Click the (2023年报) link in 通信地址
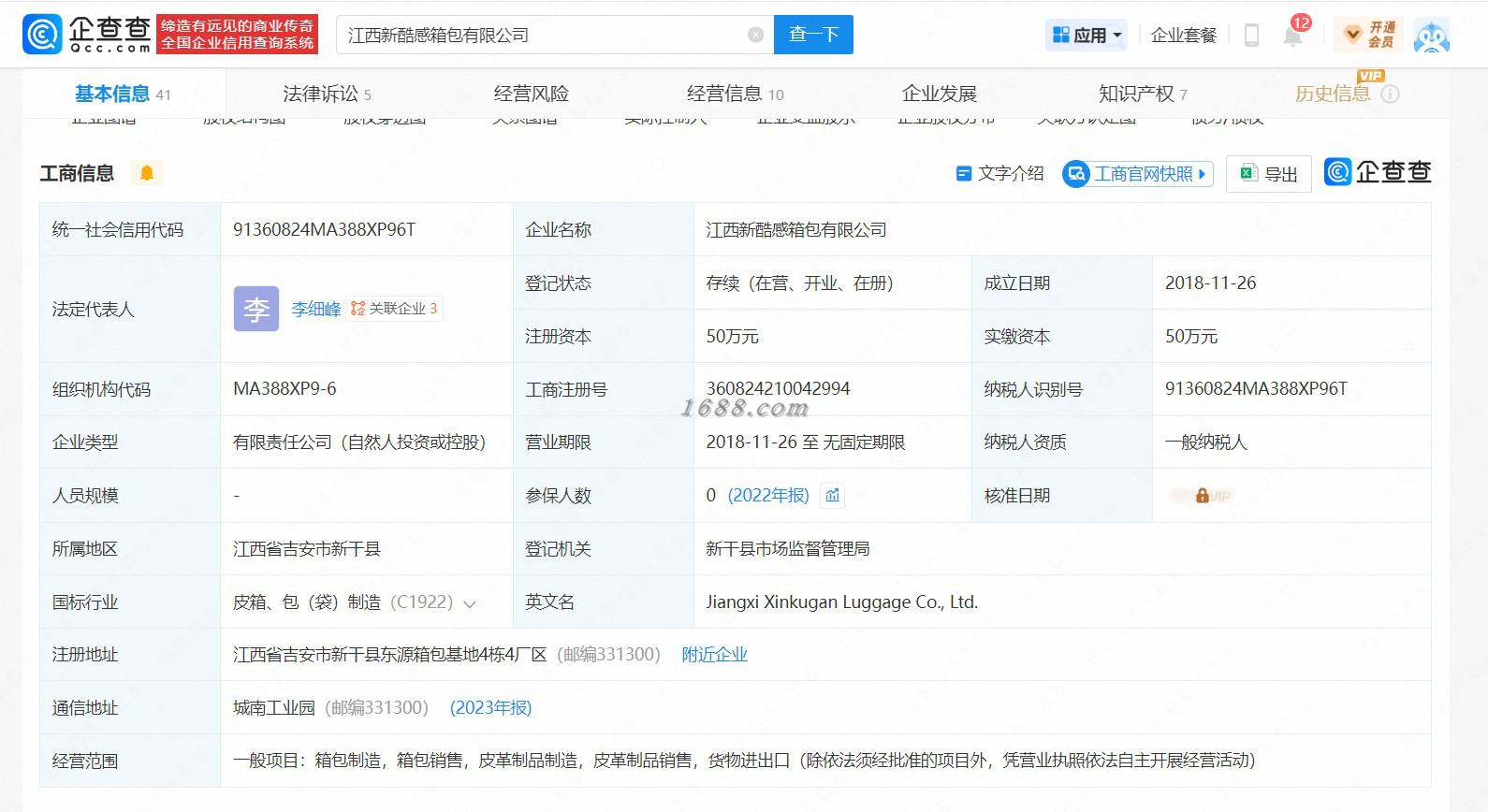Image resolution: width=1488 pixels, height=812 pixels. [491, 708]
